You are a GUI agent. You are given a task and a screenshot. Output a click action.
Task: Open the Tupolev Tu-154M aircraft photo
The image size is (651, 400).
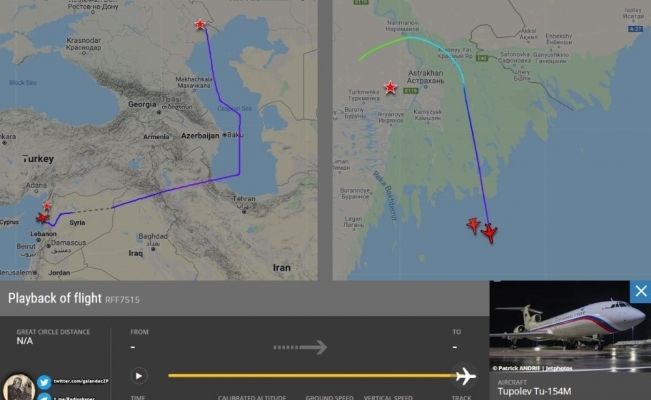click(x=570, y=326)
